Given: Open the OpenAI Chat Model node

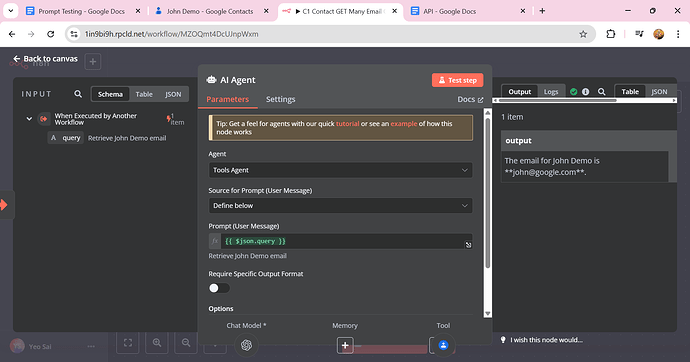Looking at the screenshot, I should pos(246,345).
